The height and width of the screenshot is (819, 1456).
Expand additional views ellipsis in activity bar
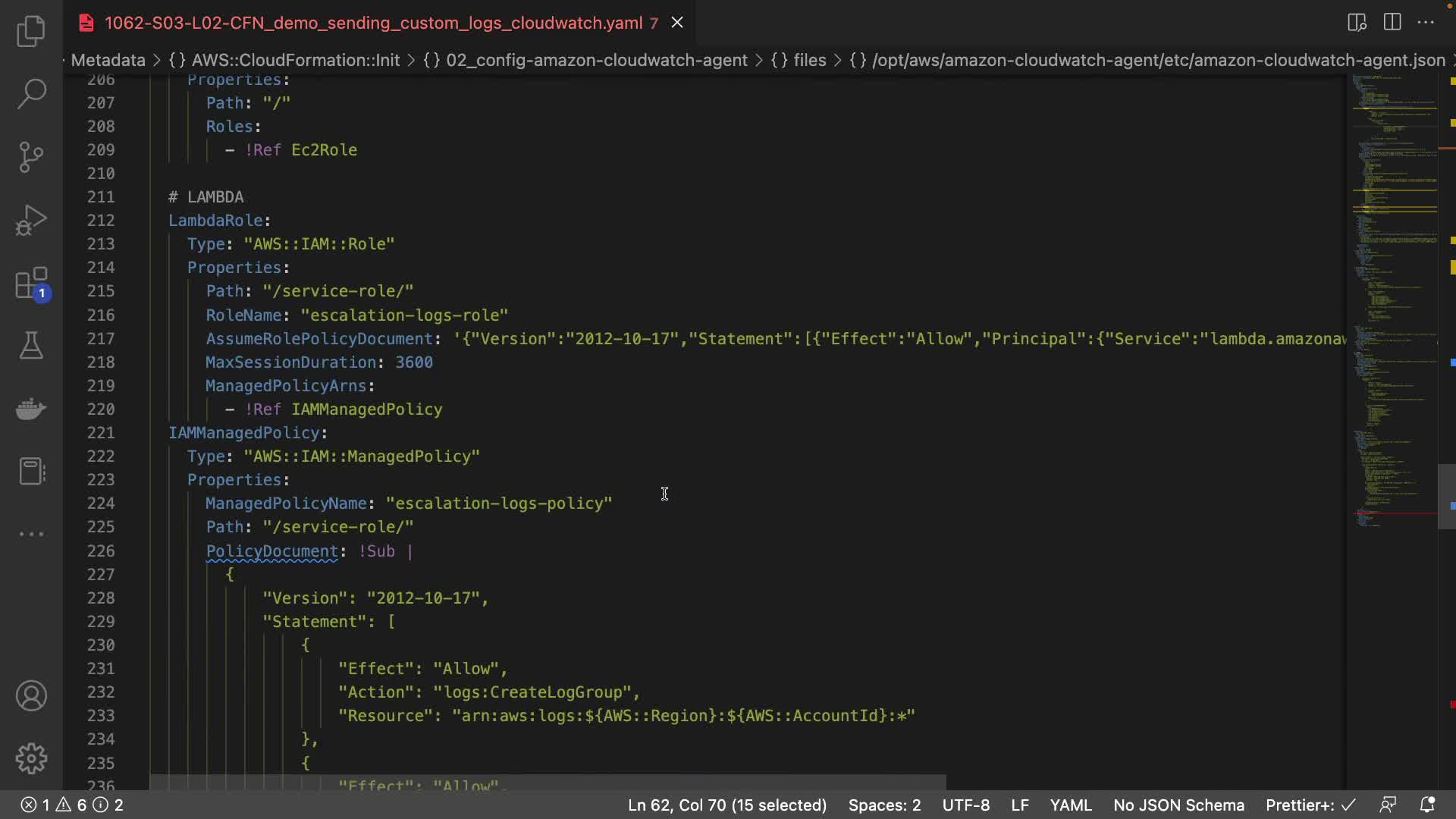(x=31, y=534)
